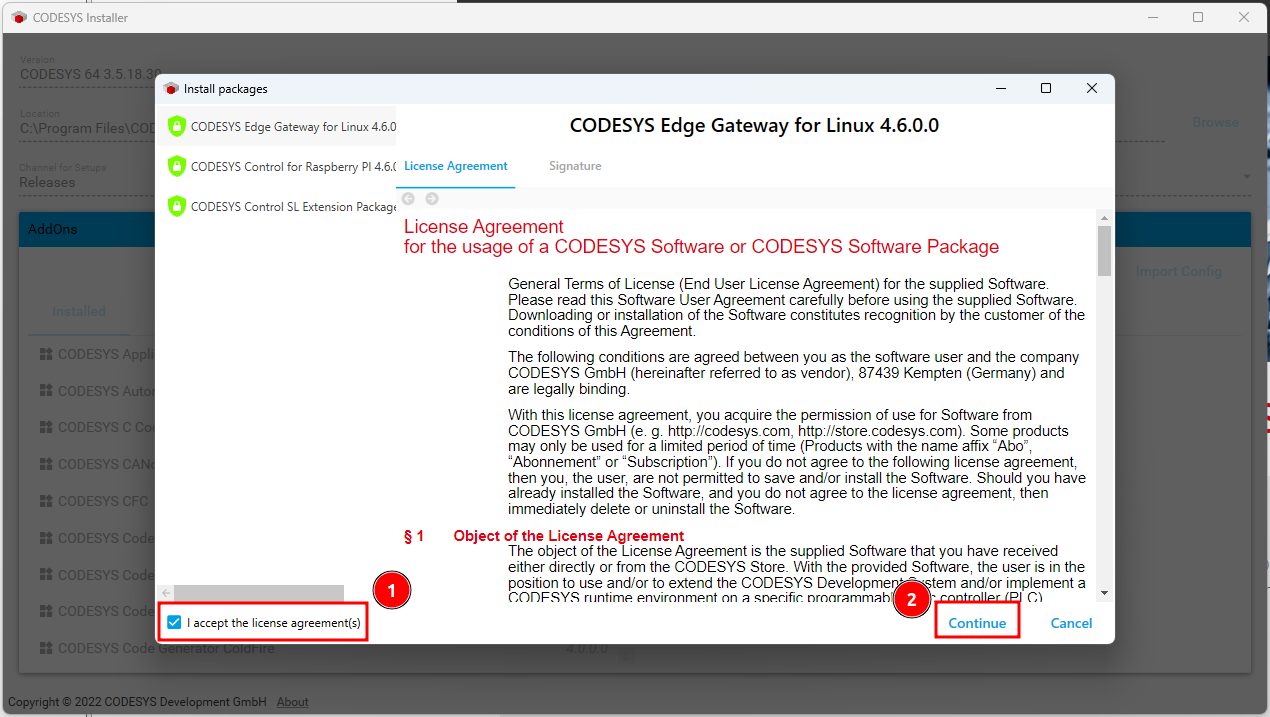Select CODESYS Control SL Extension Package
The image size is (1270, 717).
[x=277, y=207]
